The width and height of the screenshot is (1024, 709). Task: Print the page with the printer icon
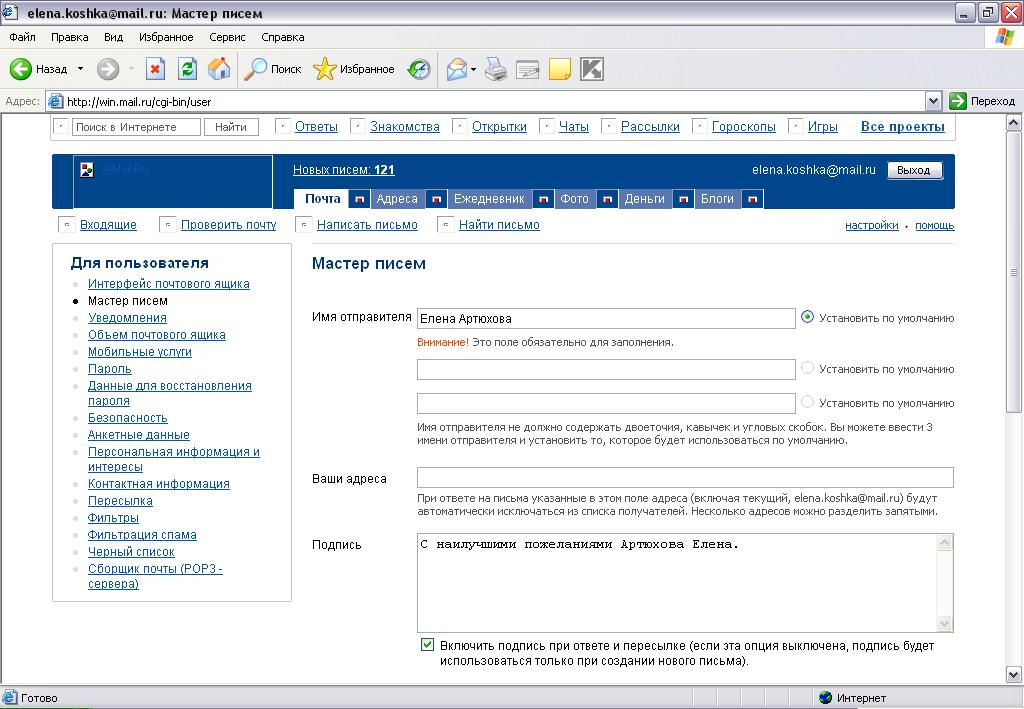[x=496, y=69]
